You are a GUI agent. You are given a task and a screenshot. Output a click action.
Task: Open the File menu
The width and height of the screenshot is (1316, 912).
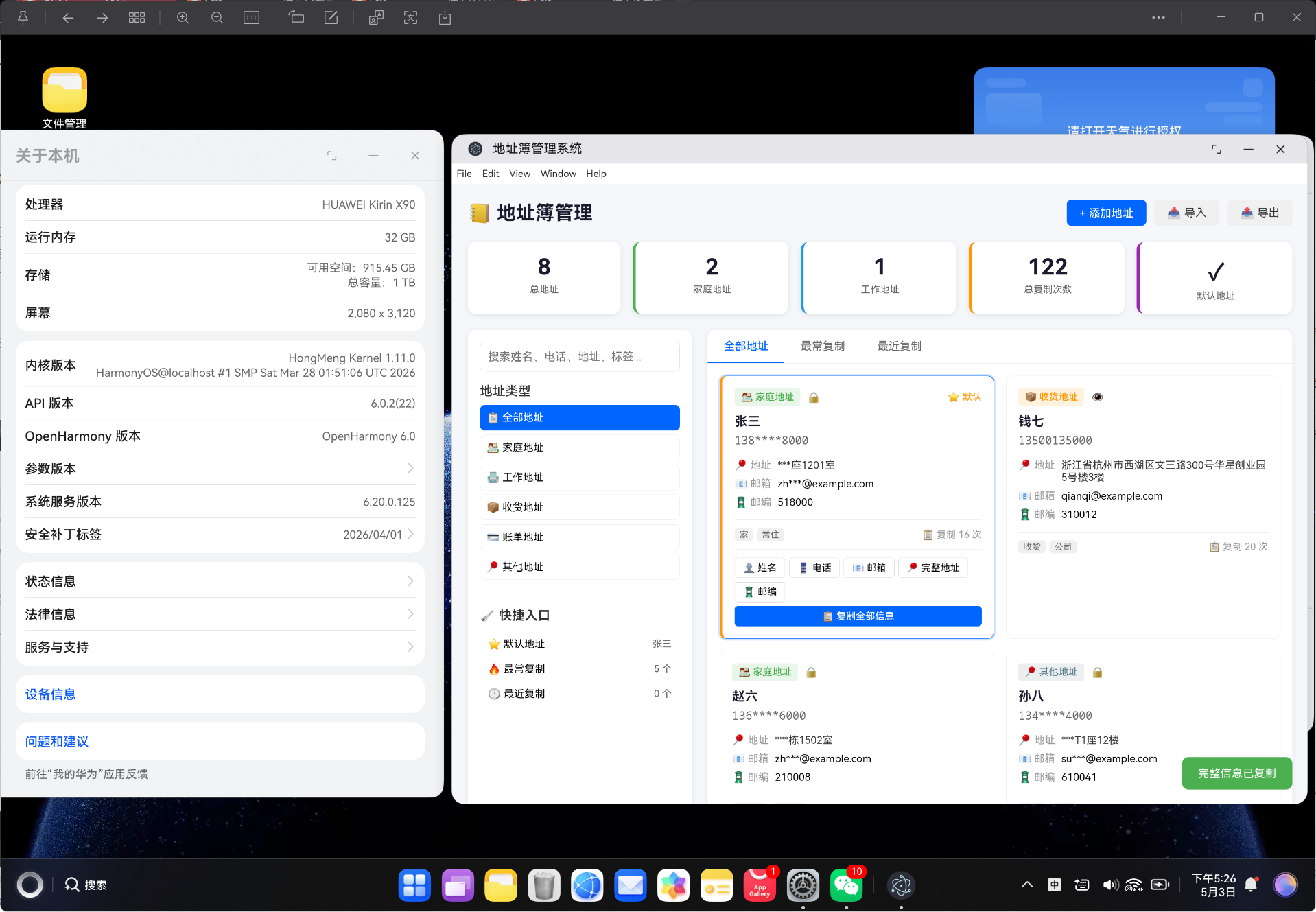click(464, 174)
